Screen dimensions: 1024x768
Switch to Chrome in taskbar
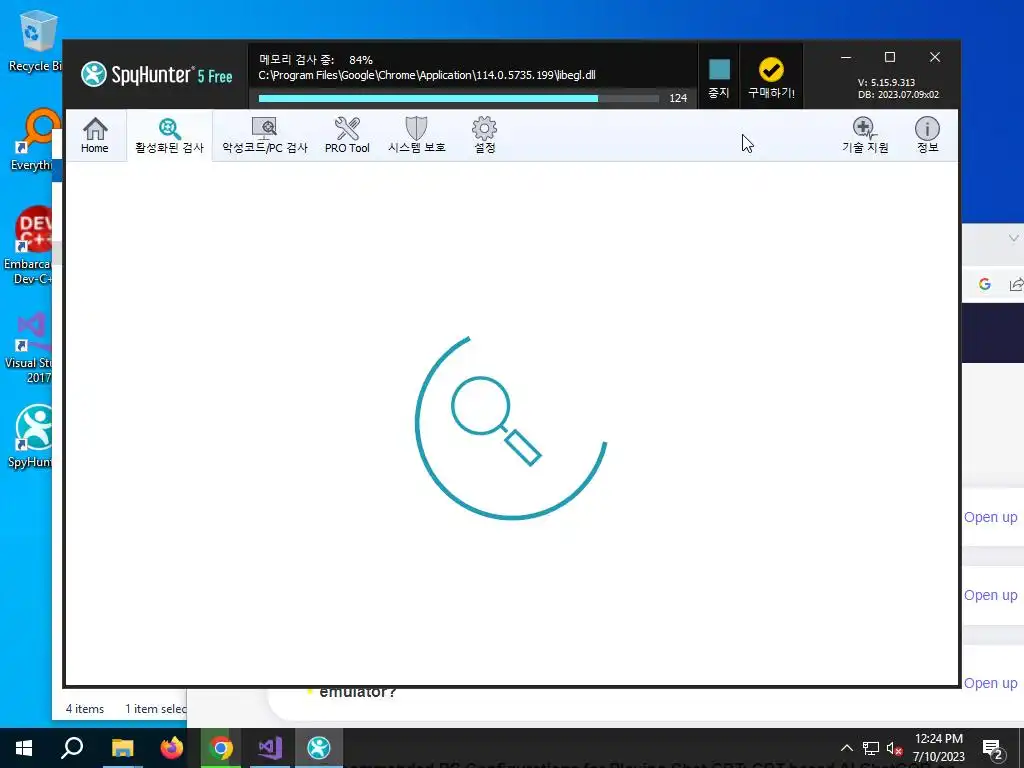pos(221,748)
